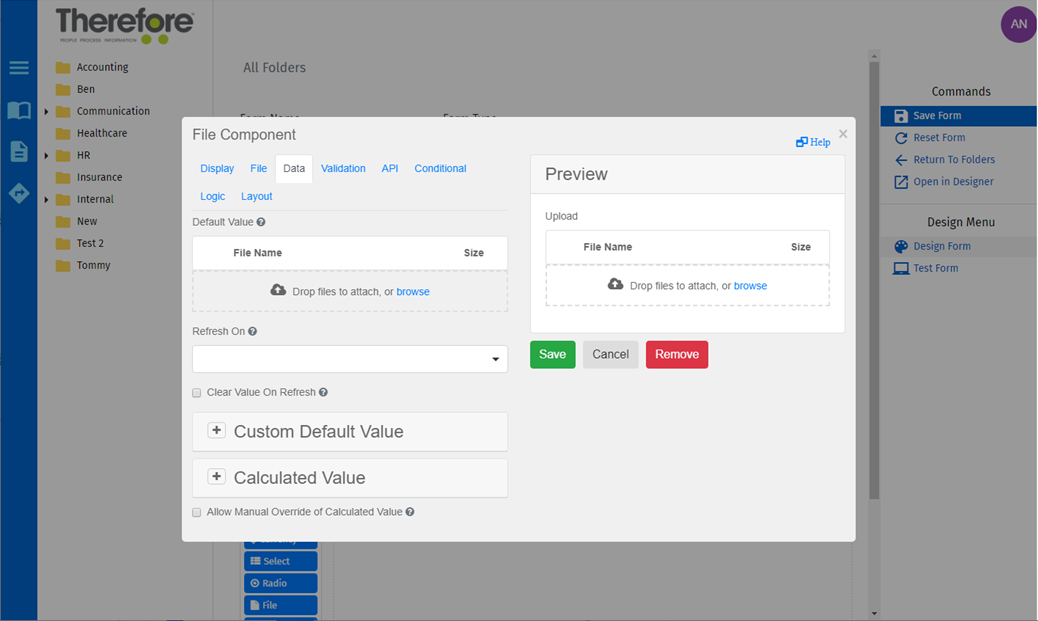Click the document icon in left sidebar
The width and height of the screenshot is (1038, 621).
[x=19, y=151]
